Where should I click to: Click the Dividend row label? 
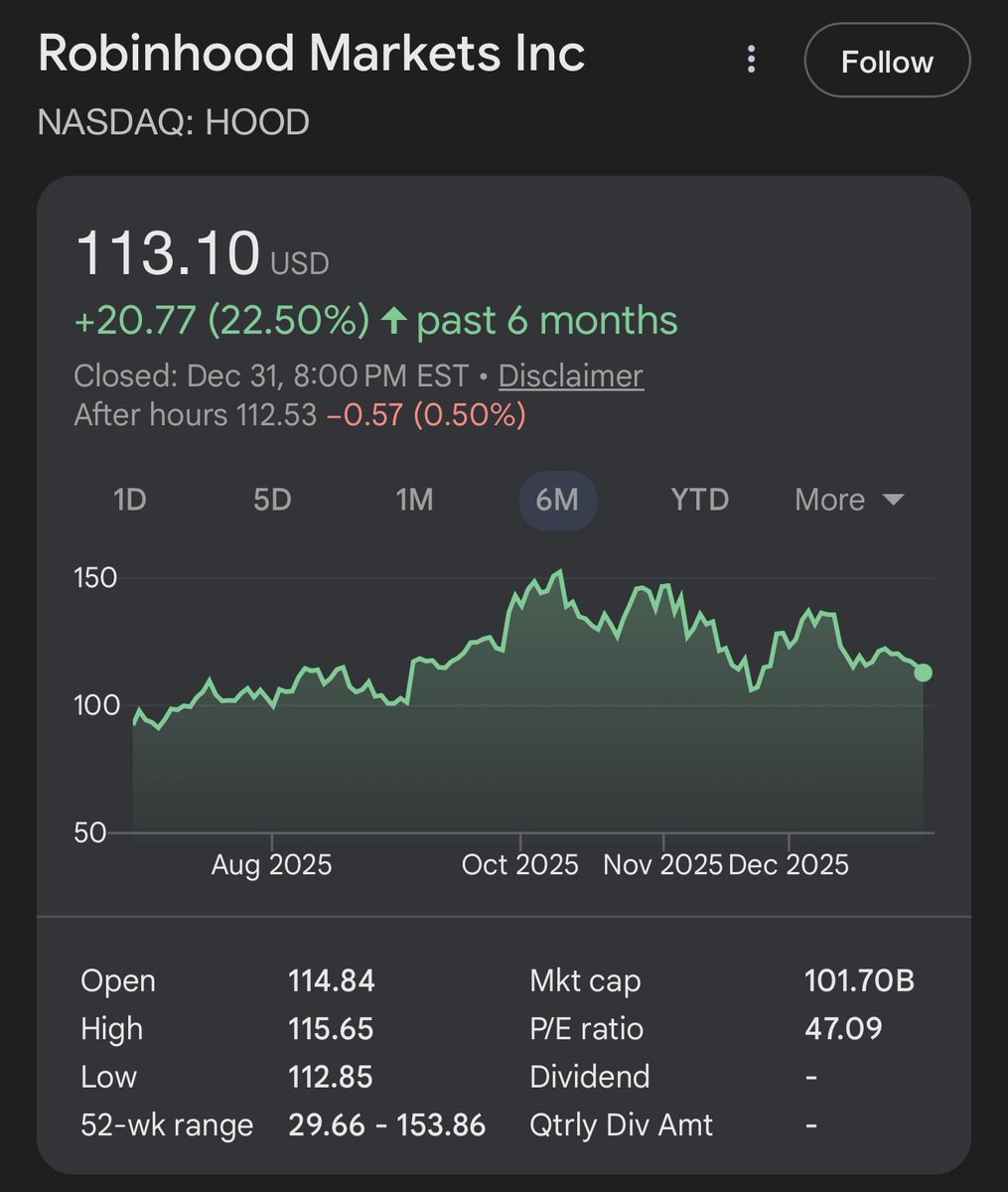[x=589, y=1077]
